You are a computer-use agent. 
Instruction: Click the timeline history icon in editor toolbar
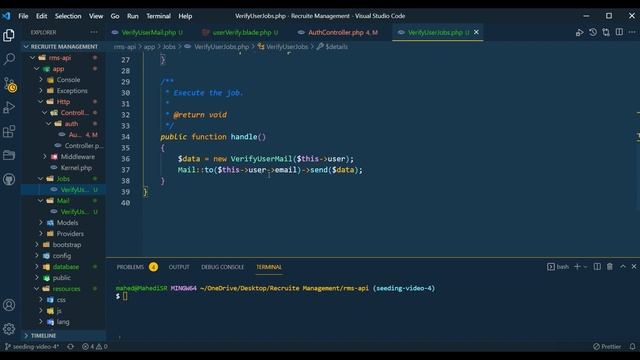click(x=593, y=32)
